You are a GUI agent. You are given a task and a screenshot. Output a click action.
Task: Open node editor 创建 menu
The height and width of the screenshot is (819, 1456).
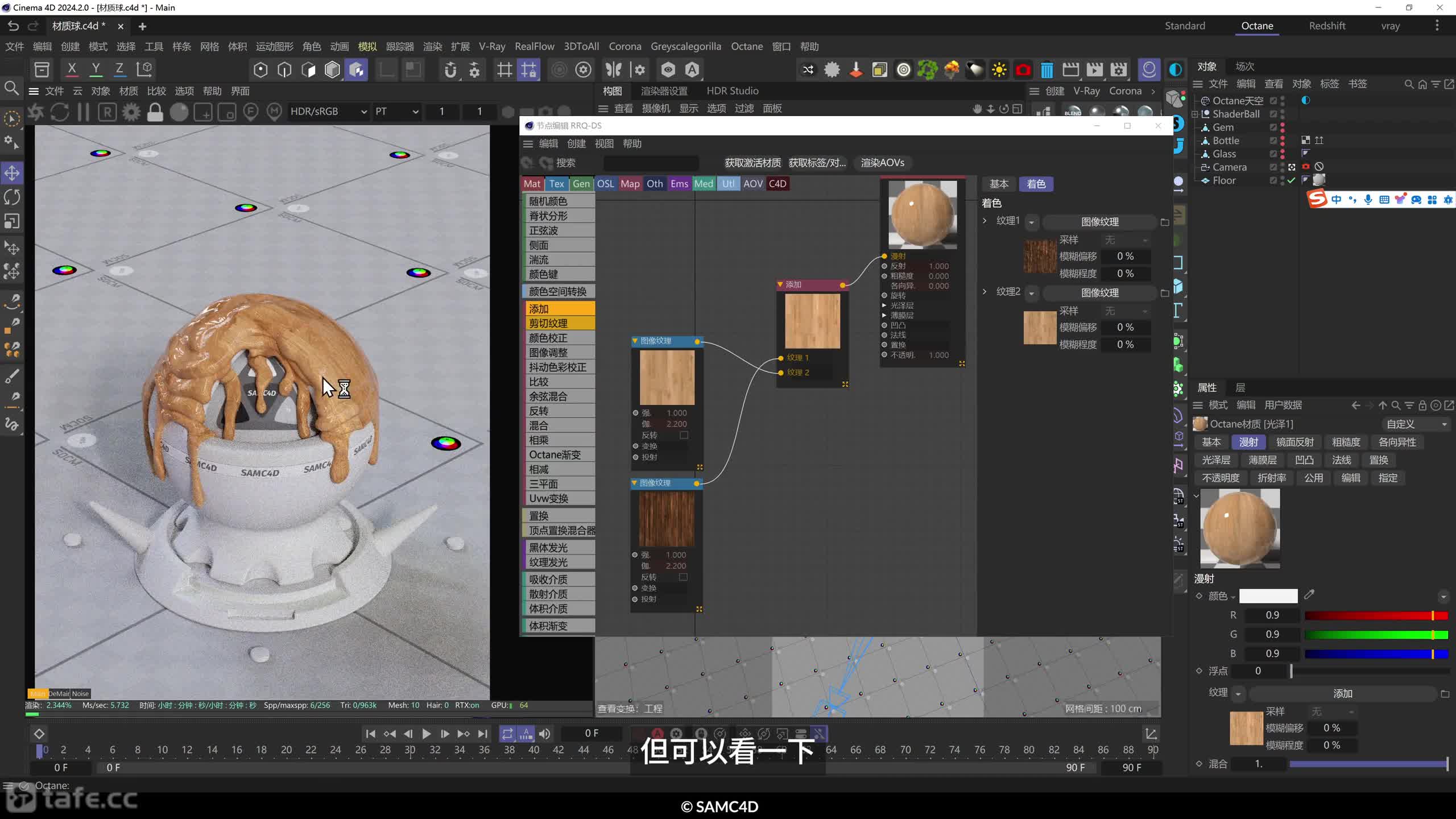click(576, 144)
